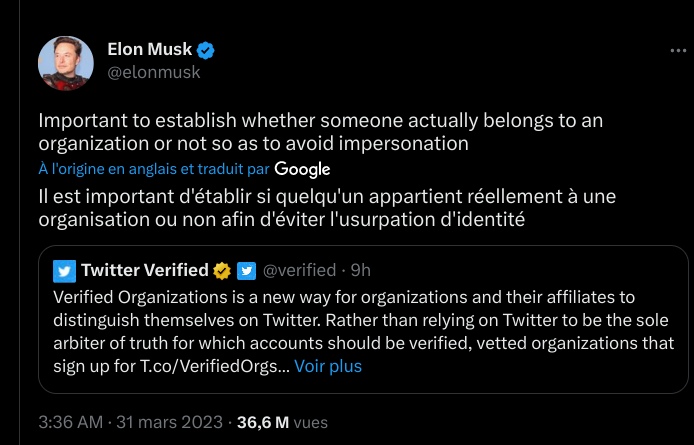The image size is (694, 445).
Task: Click the @elonmusk handle
Action: (153, 72)
